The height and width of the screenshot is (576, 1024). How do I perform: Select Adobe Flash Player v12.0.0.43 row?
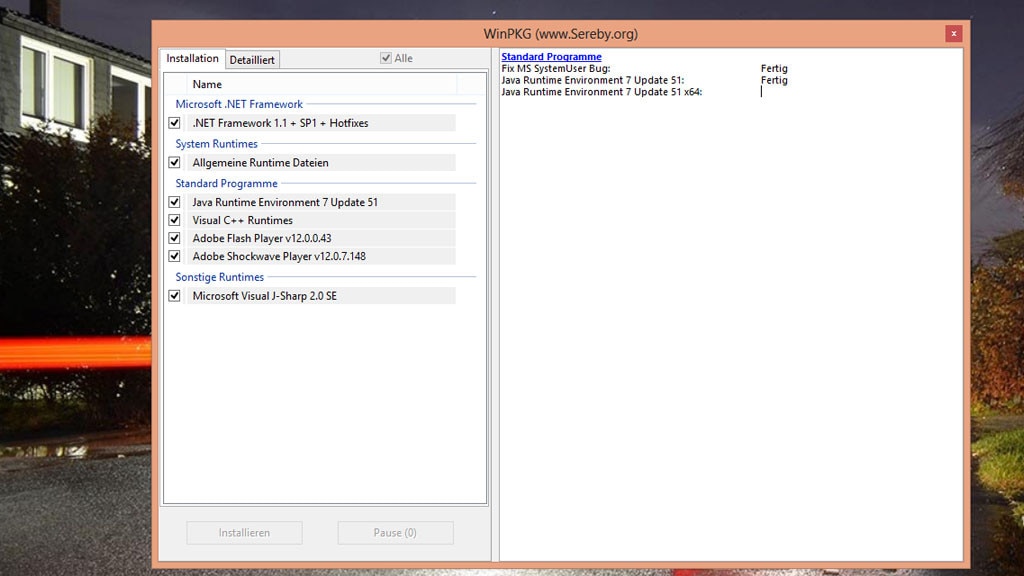(x=321, y=238)
